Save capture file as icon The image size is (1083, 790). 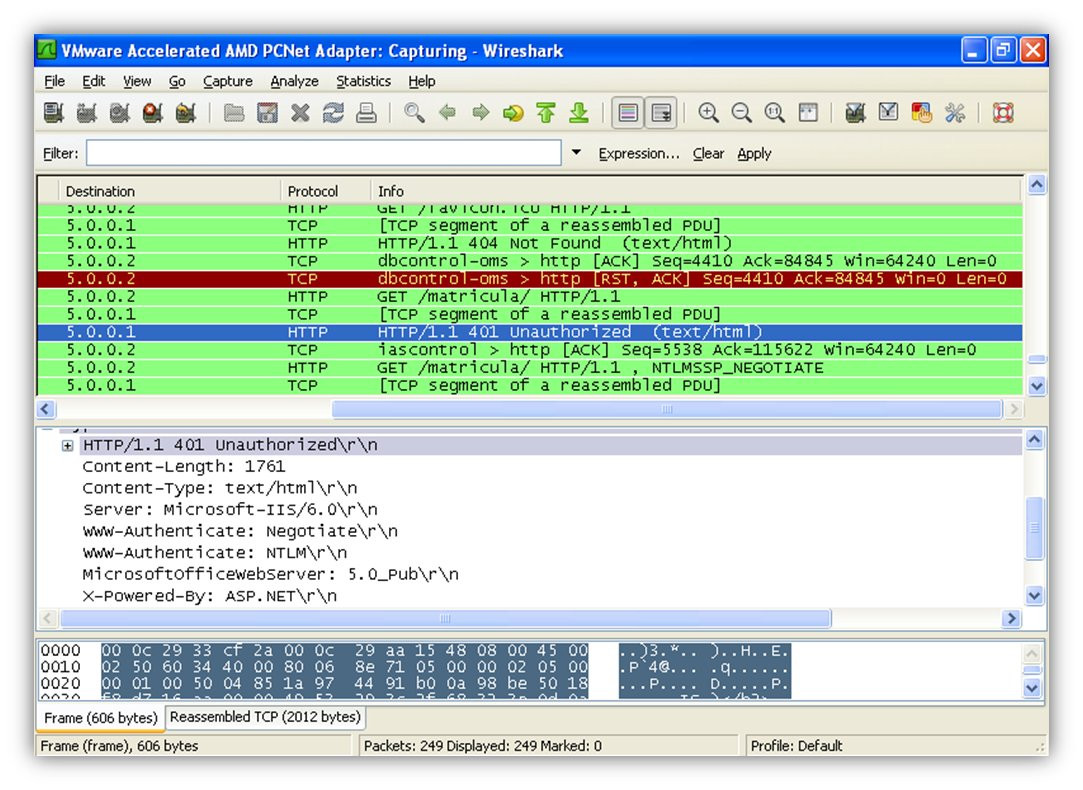pos(267,113)
